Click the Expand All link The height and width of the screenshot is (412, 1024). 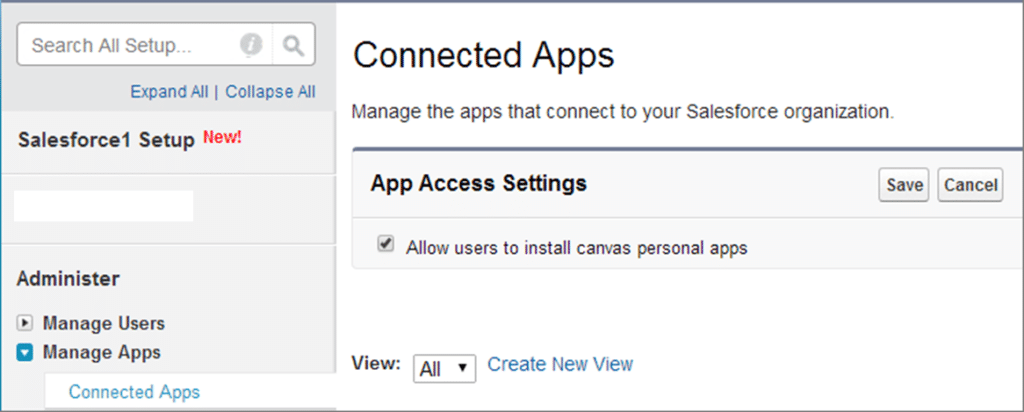(169, 92)
